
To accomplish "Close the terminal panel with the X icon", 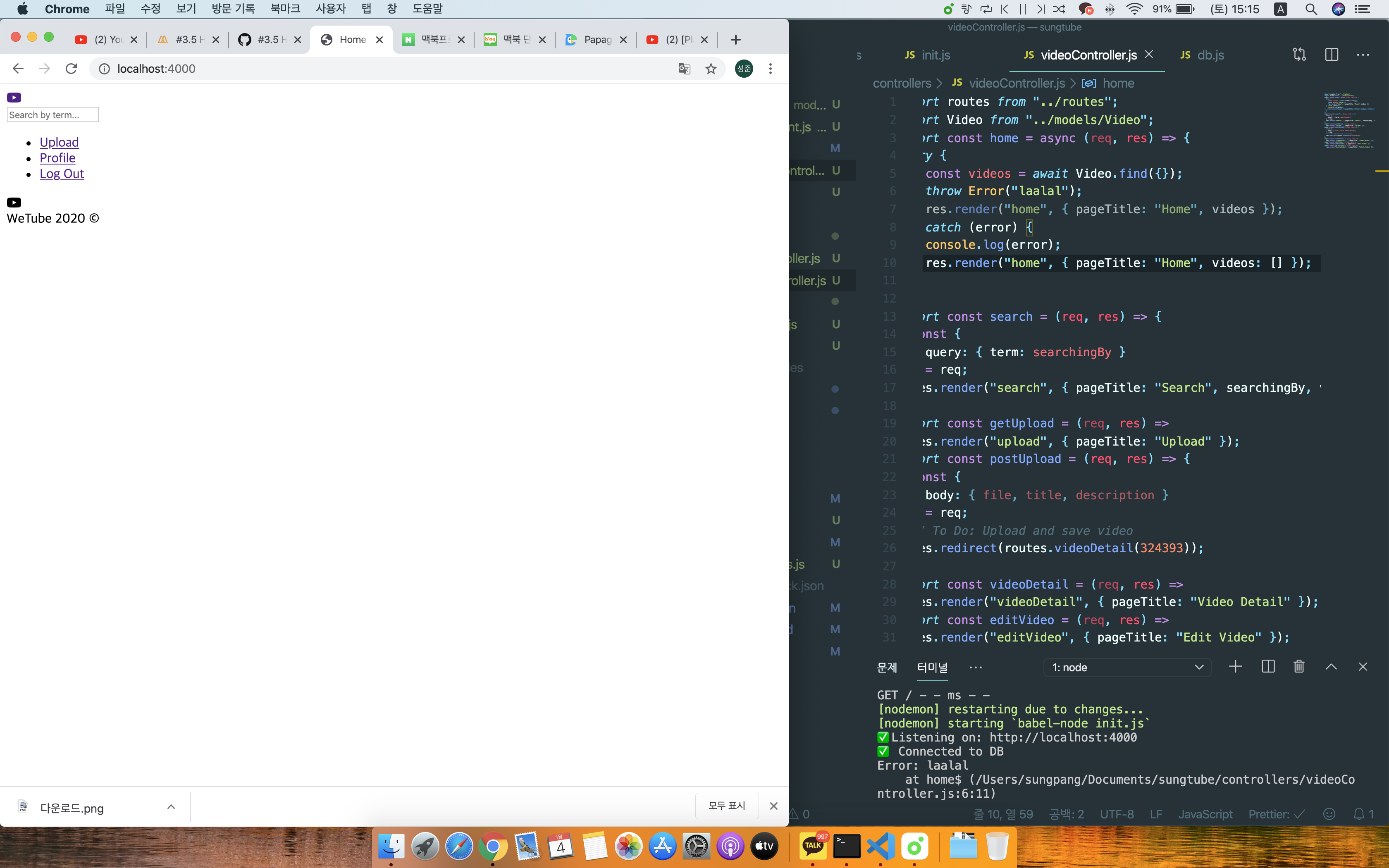I will click(1363, 666).
